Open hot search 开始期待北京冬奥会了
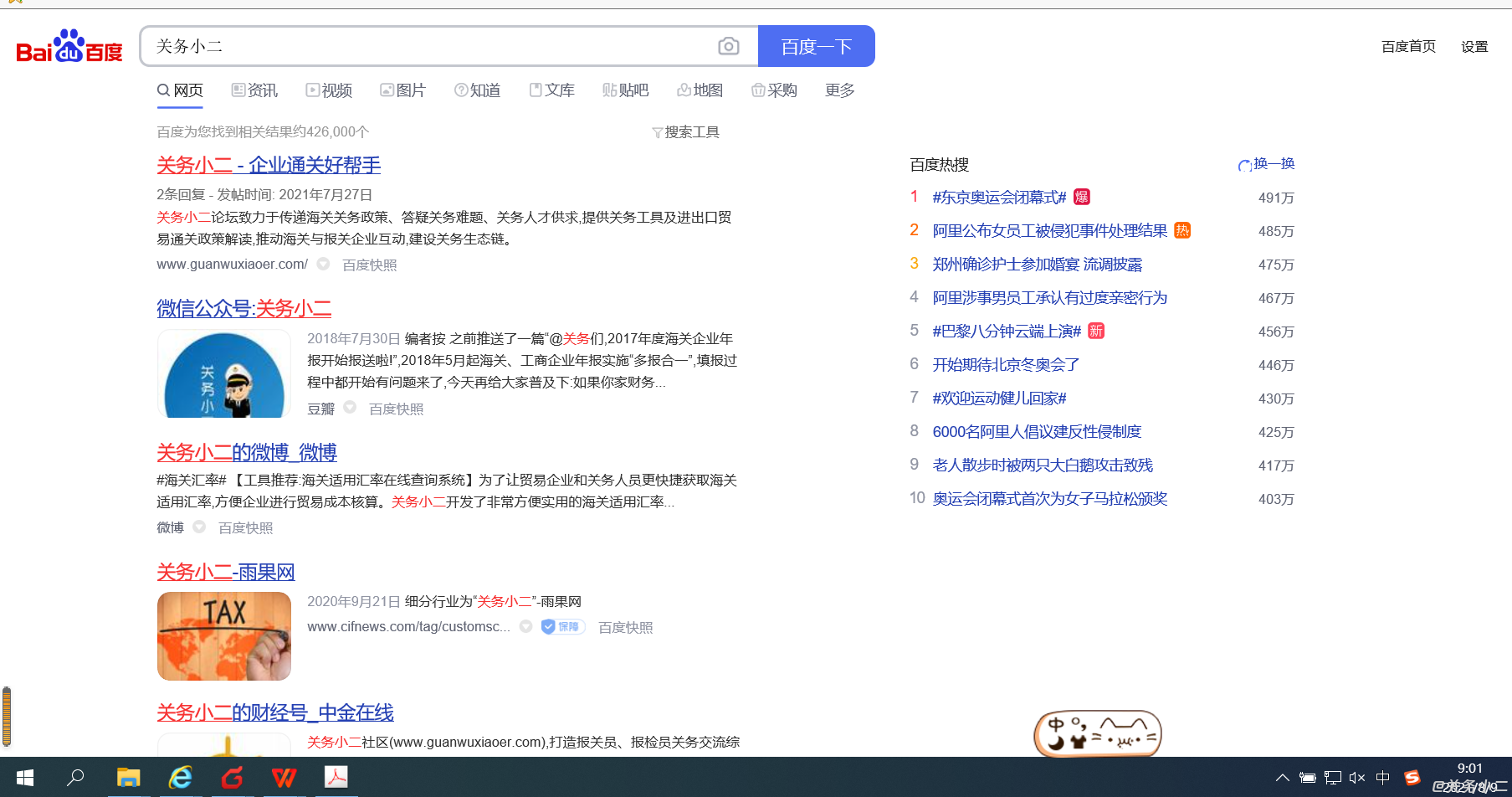 click(1007, 365)
